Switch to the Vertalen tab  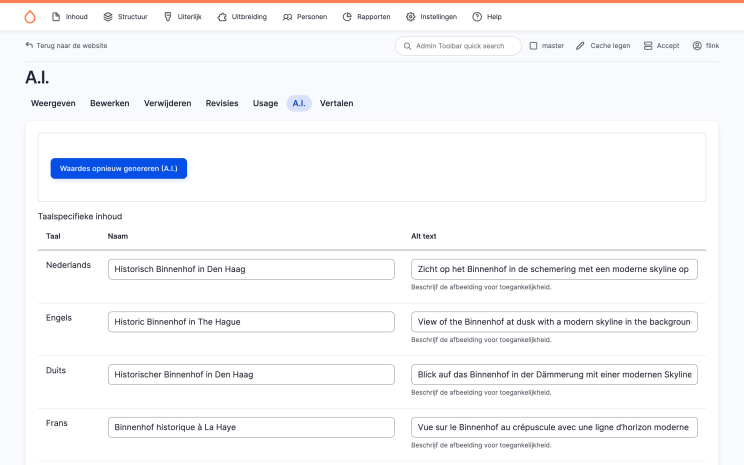[x=336, y=103]
